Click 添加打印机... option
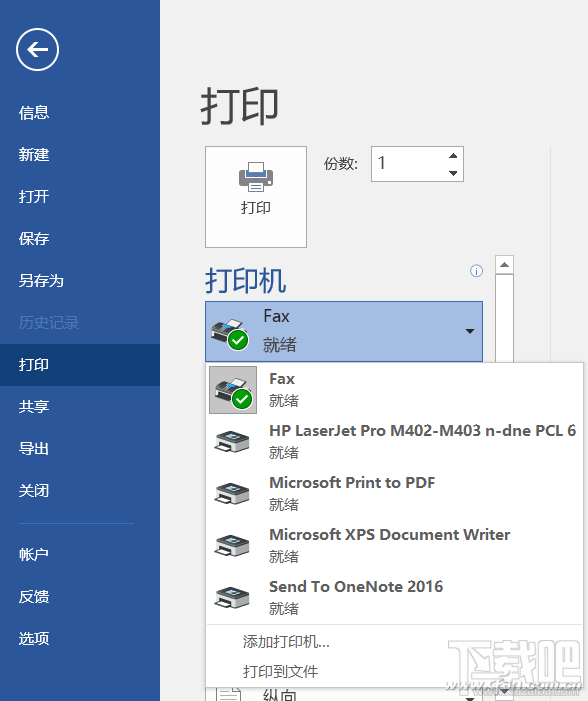Image resolution: width=588 pixels, height=701 pixels. tap(286, 642)
